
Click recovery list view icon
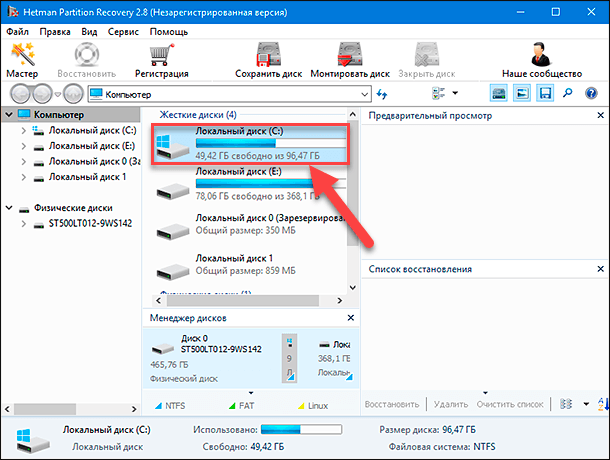click(566, 404)
